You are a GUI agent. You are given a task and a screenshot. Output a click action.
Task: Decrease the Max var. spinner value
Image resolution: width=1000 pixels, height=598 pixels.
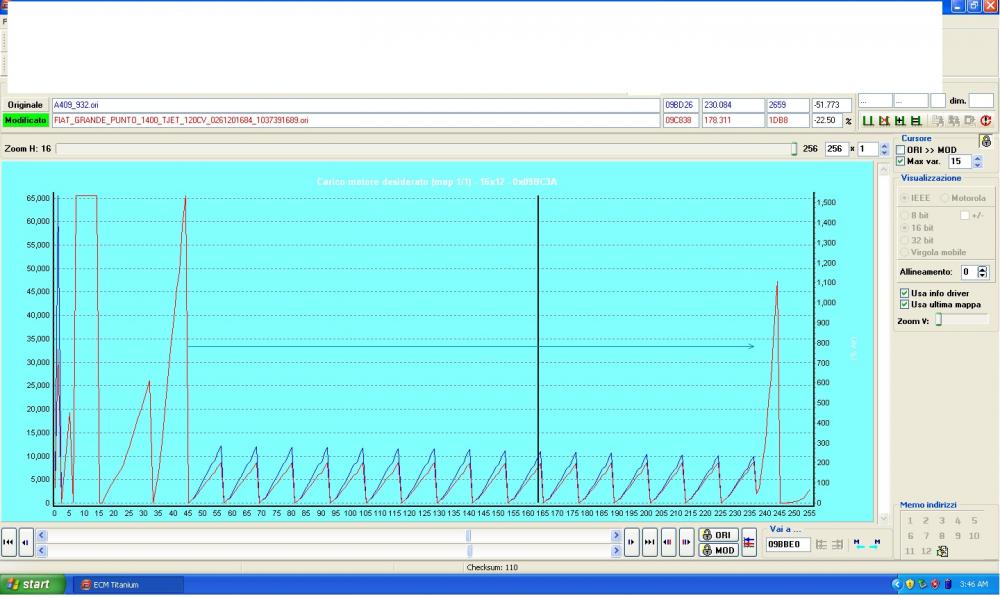(x=978, y=164)
